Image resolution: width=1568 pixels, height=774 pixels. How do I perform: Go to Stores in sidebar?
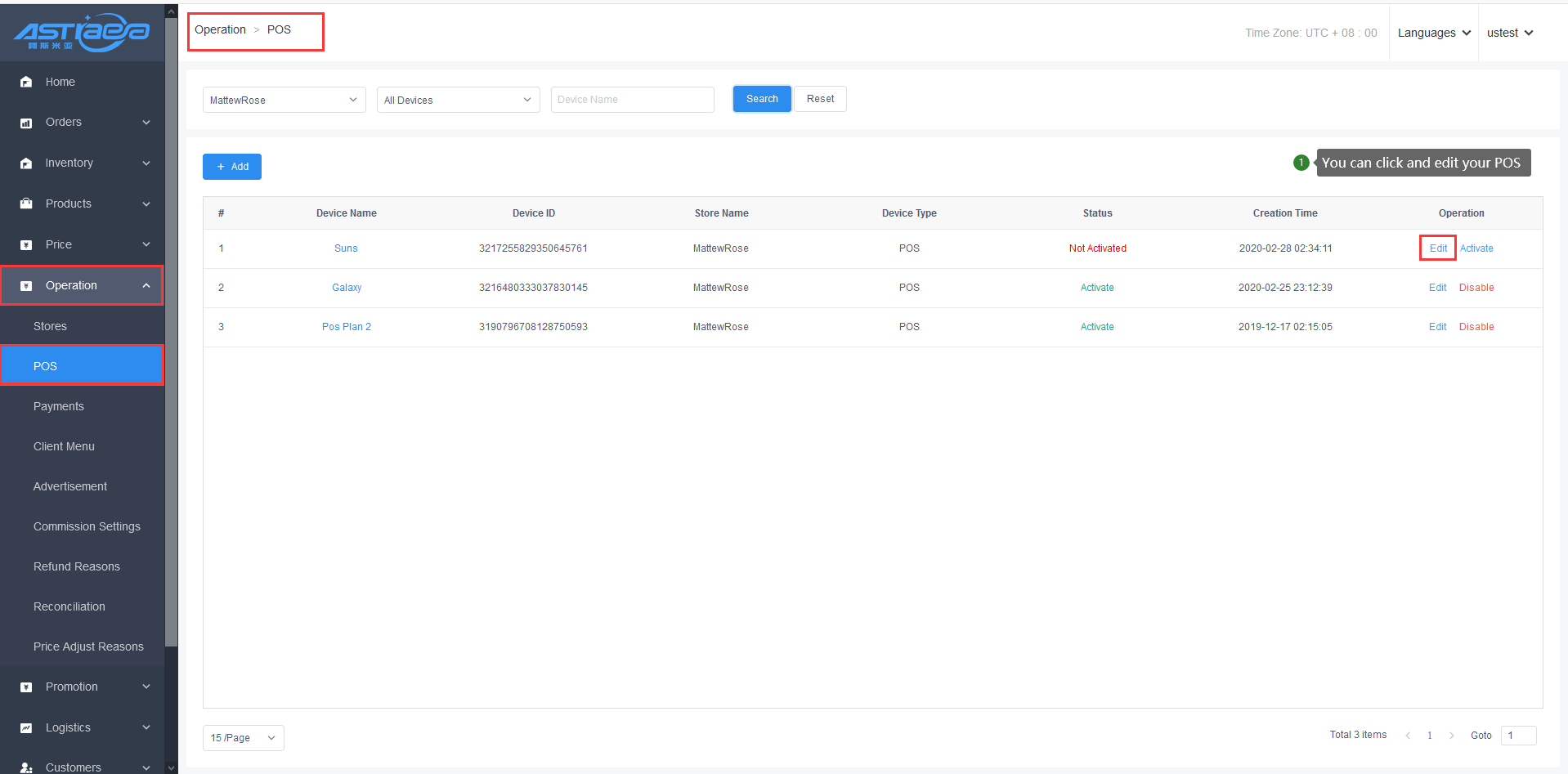pyautogui.click(x=50, y=326)
